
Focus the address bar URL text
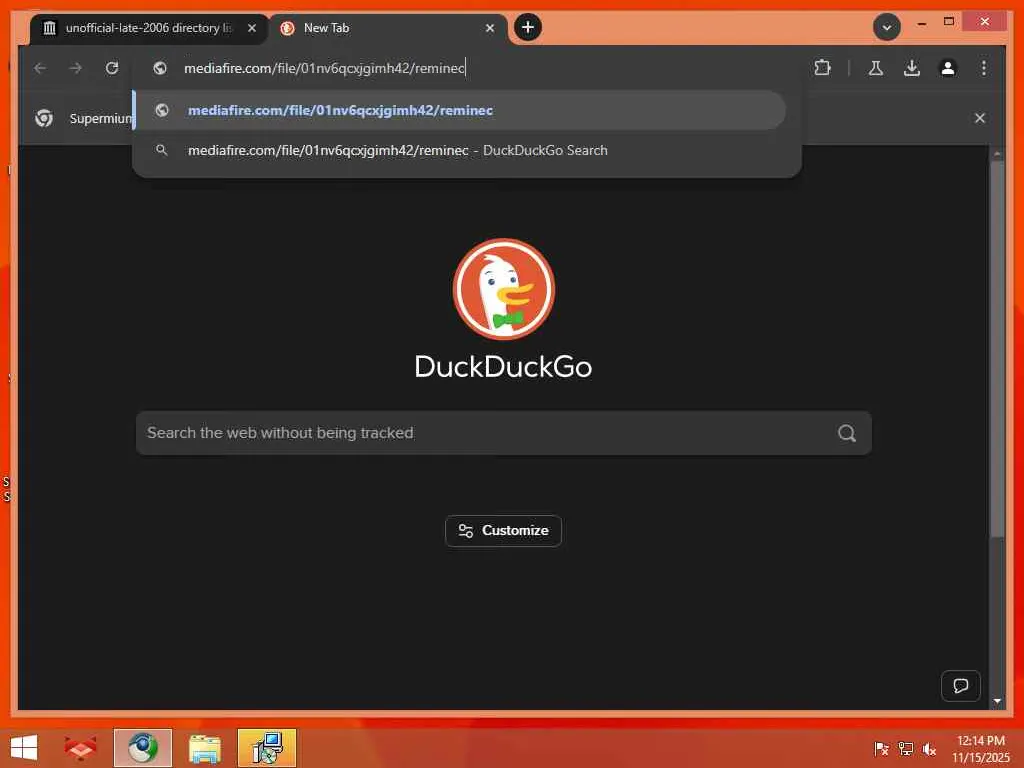(325, 68)
